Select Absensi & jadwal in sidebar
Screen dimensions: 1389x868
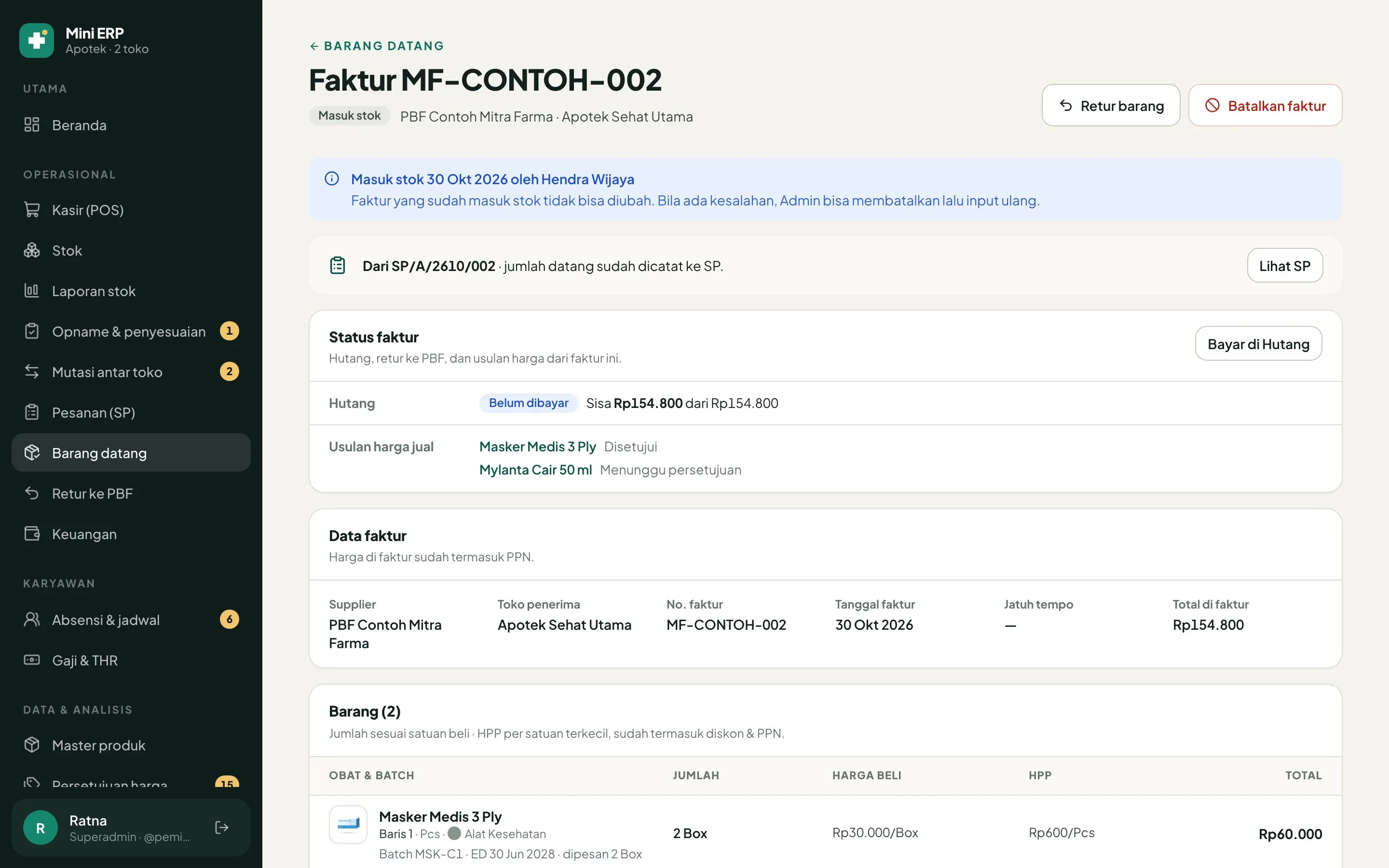point(131,620)
